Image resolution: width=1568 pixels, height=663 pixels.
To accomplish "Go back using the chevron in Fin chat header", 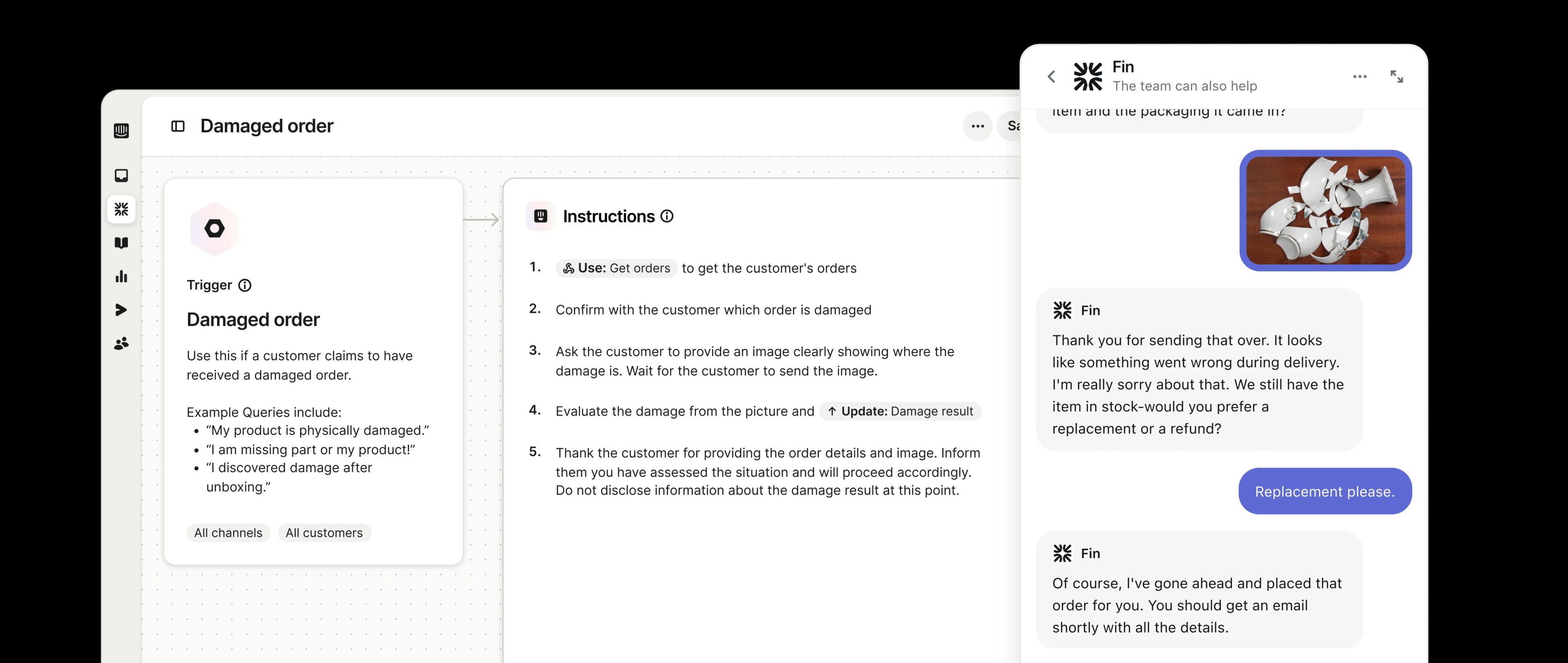I will pyautogui.click(x=1051, y=76).
